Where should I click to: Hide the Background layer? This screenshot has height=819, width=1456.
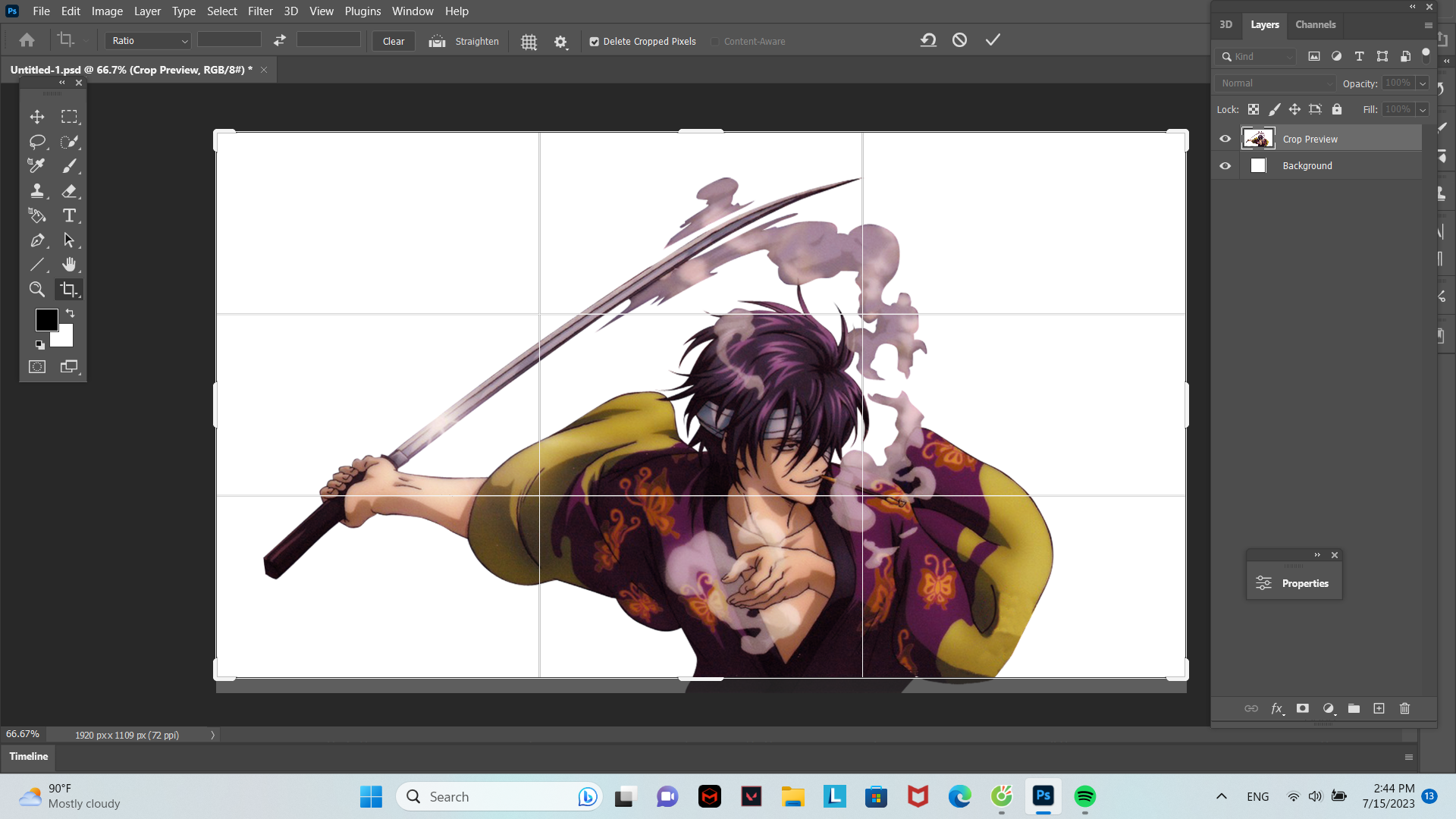tap(1225, 165)
